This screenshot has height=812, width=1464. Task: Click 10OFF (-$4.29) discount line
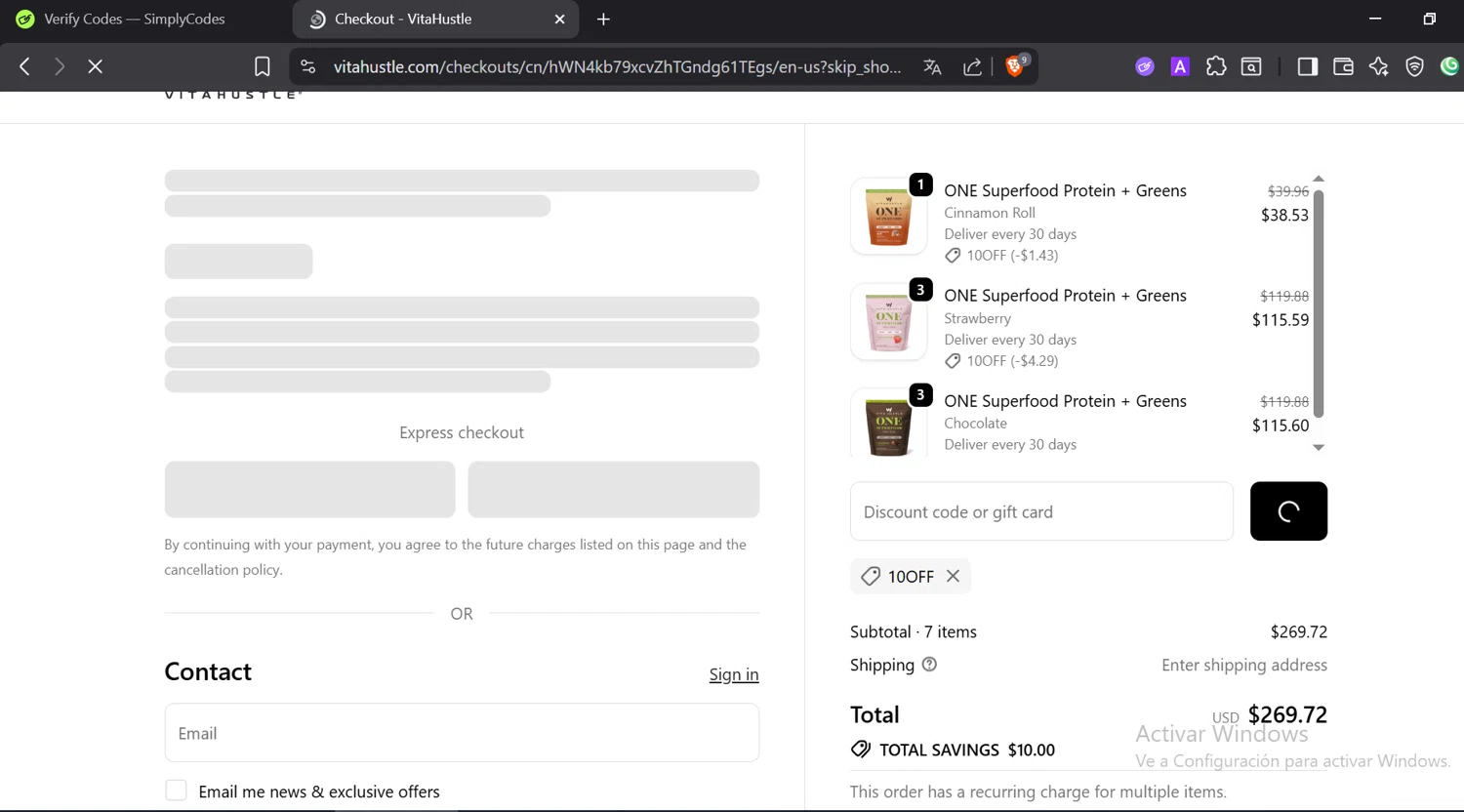(x=1002, y=360)
